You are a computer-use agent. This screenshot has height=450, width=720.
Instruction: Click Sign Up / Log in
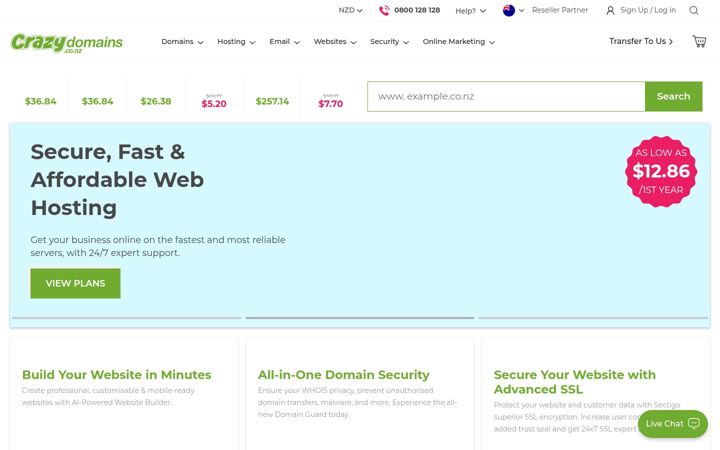[x=647, y=10]
